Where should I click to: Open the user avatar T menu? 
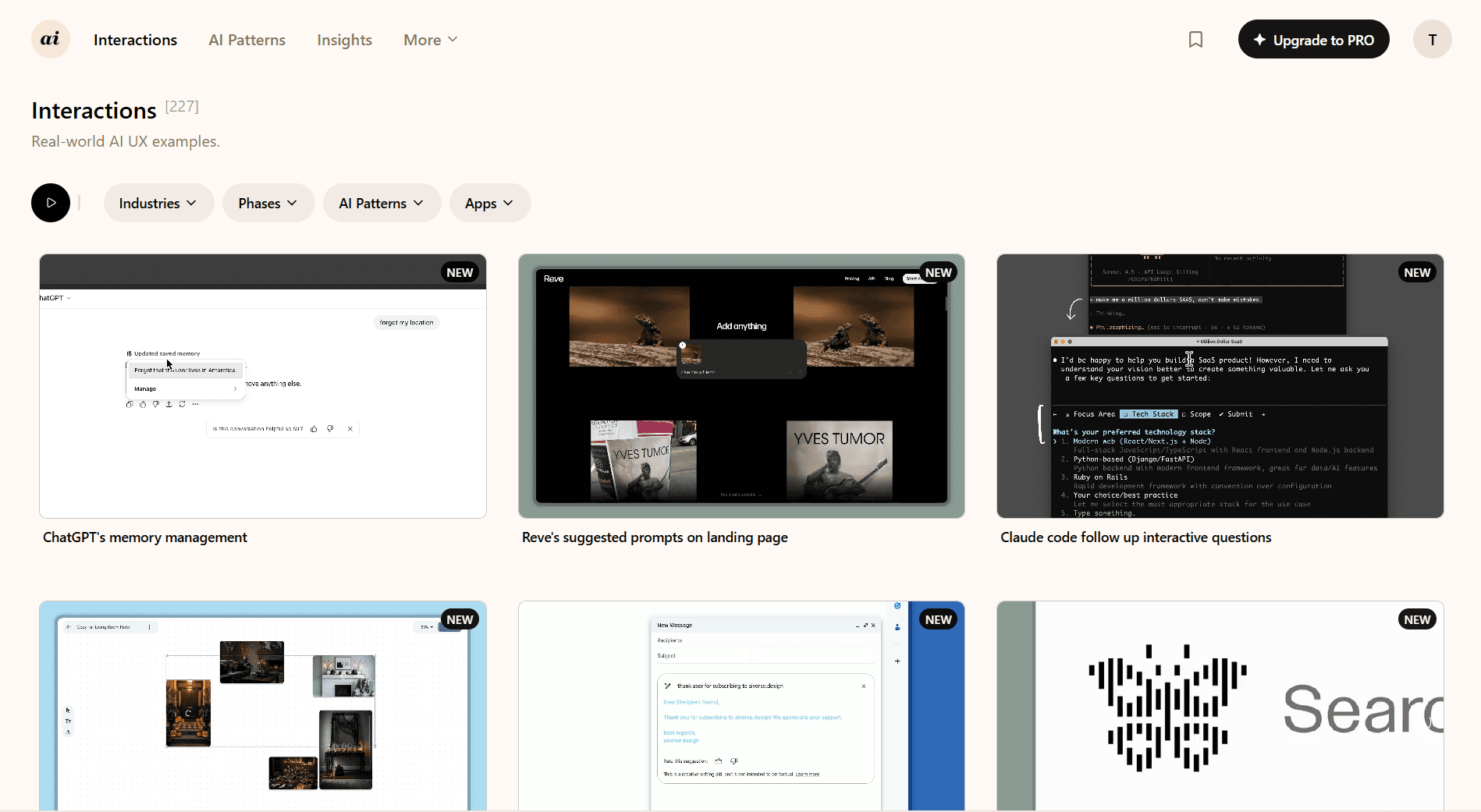pos(1433,39)
